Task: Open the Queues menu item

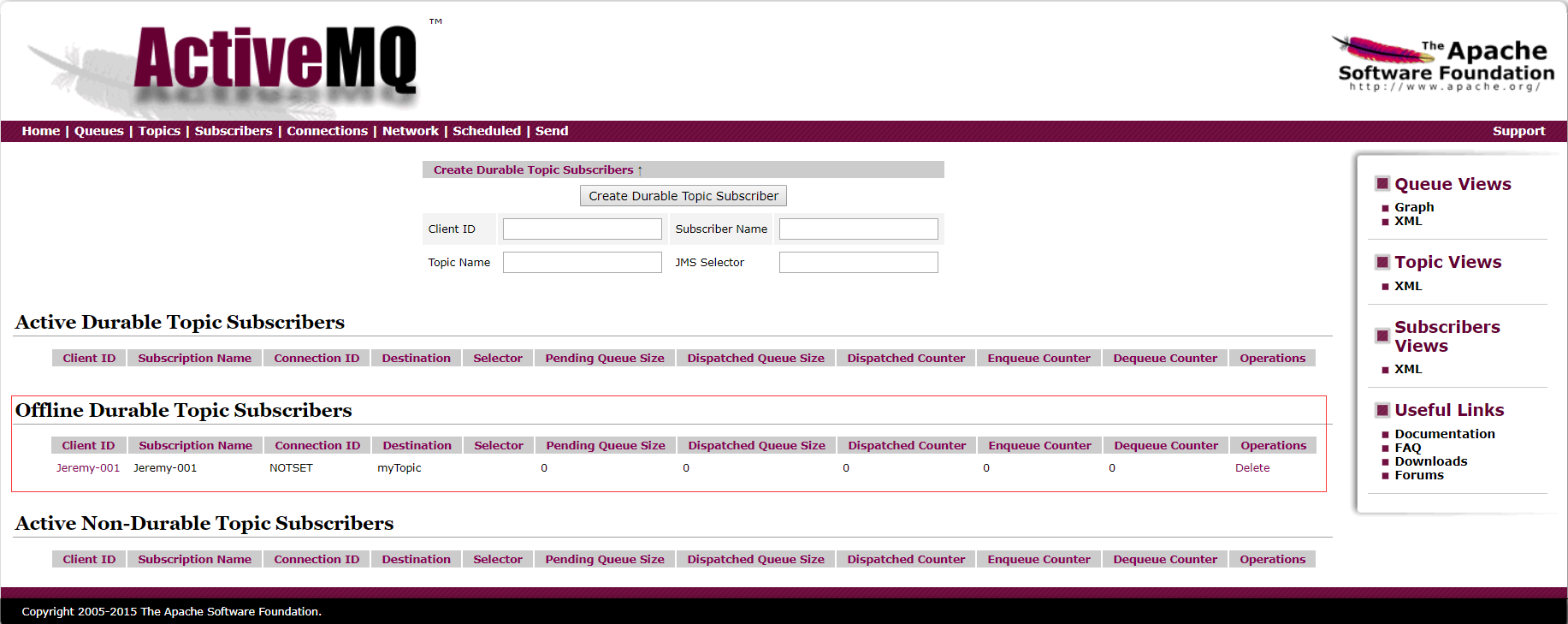Action: click(99, 131)
